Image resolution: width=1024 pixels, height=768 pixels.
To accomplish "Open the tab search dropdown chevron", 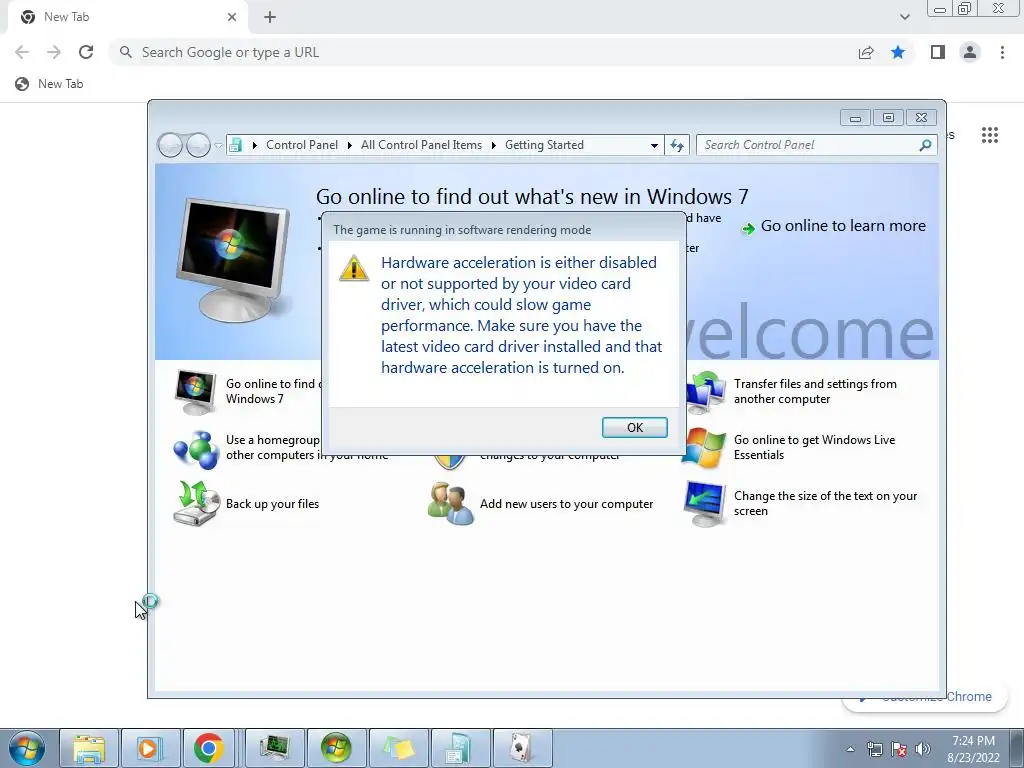I will pyautogui.click(x=904, y=17).
